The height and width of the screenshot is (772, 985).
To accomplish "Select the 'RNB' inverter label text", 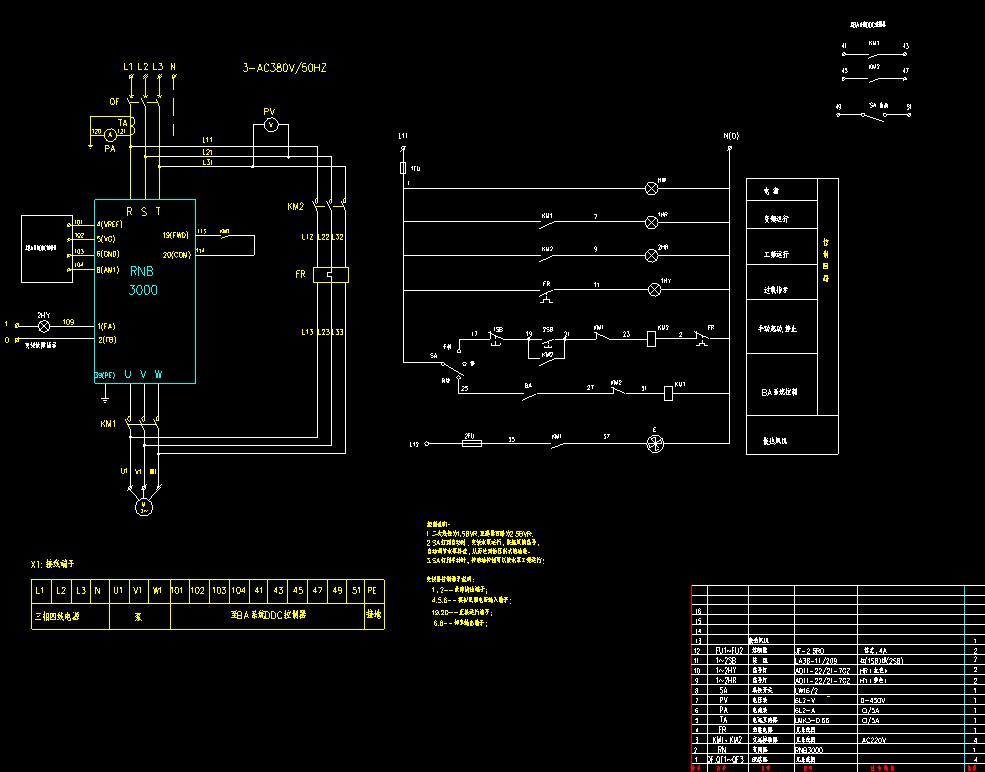I will [x=142, y=271].
